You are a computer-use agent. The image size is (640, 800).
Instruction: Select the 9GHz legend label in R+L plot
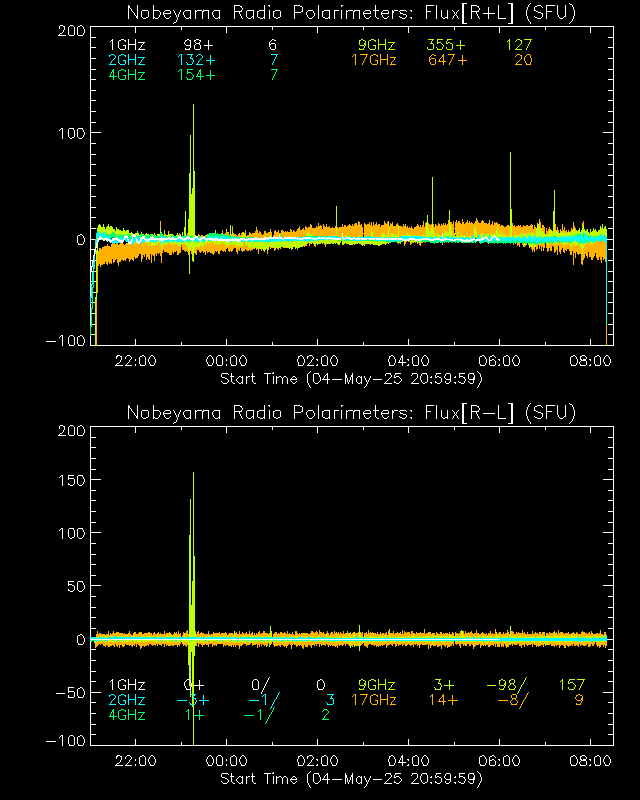(x=377, y=45)
